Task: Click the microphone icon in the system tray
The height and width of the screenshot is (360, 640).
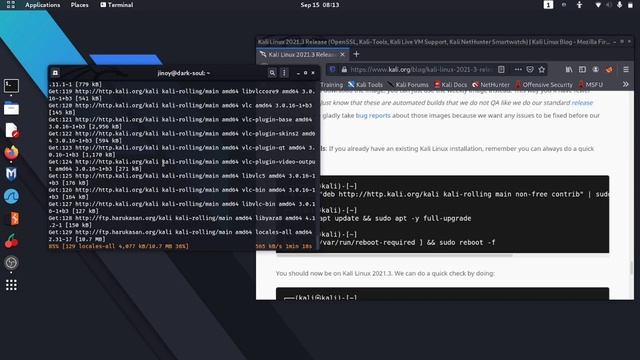Action: 620,4
